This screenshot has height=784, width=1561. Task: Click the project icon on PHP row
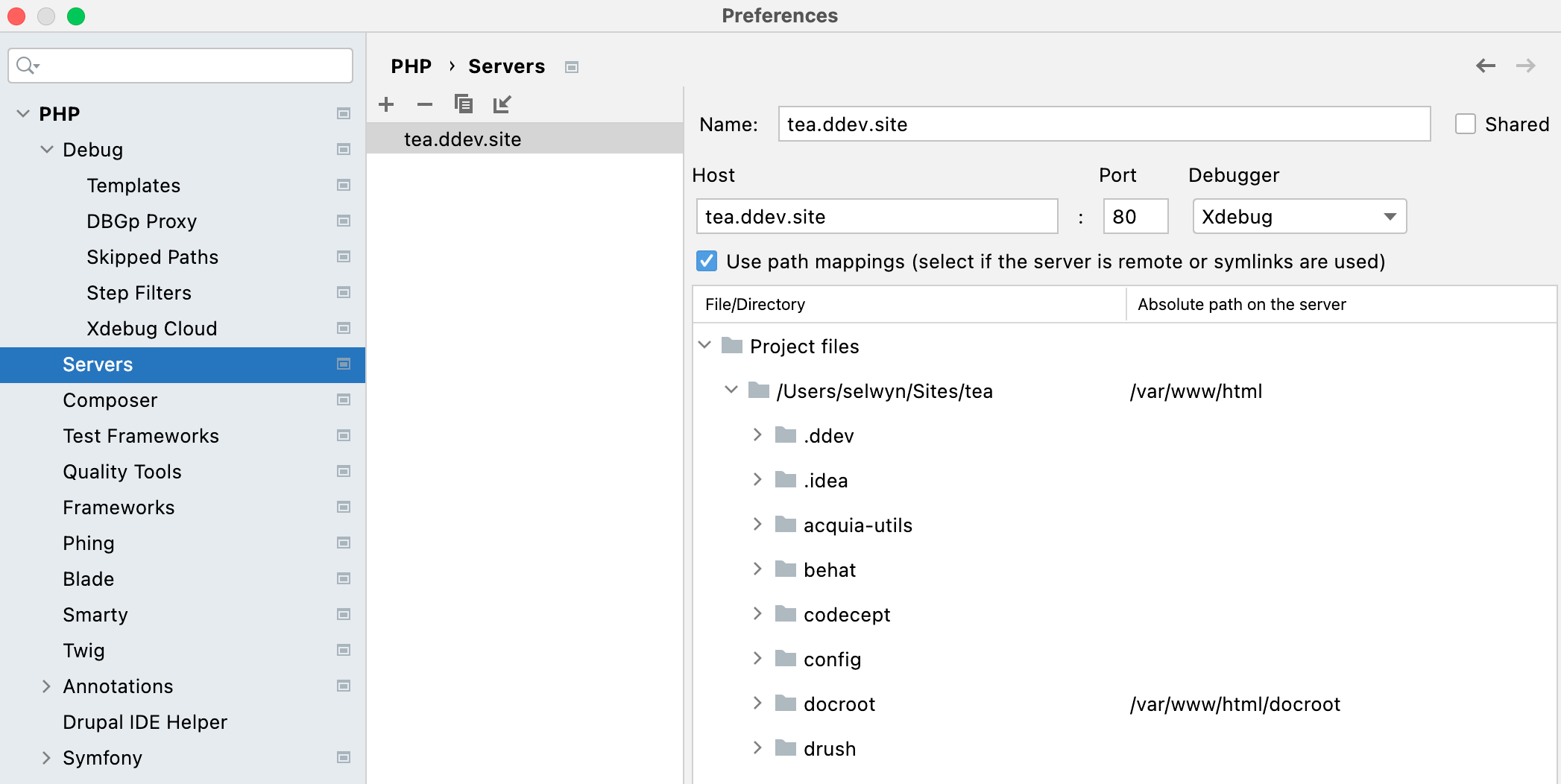coord(344,113)
